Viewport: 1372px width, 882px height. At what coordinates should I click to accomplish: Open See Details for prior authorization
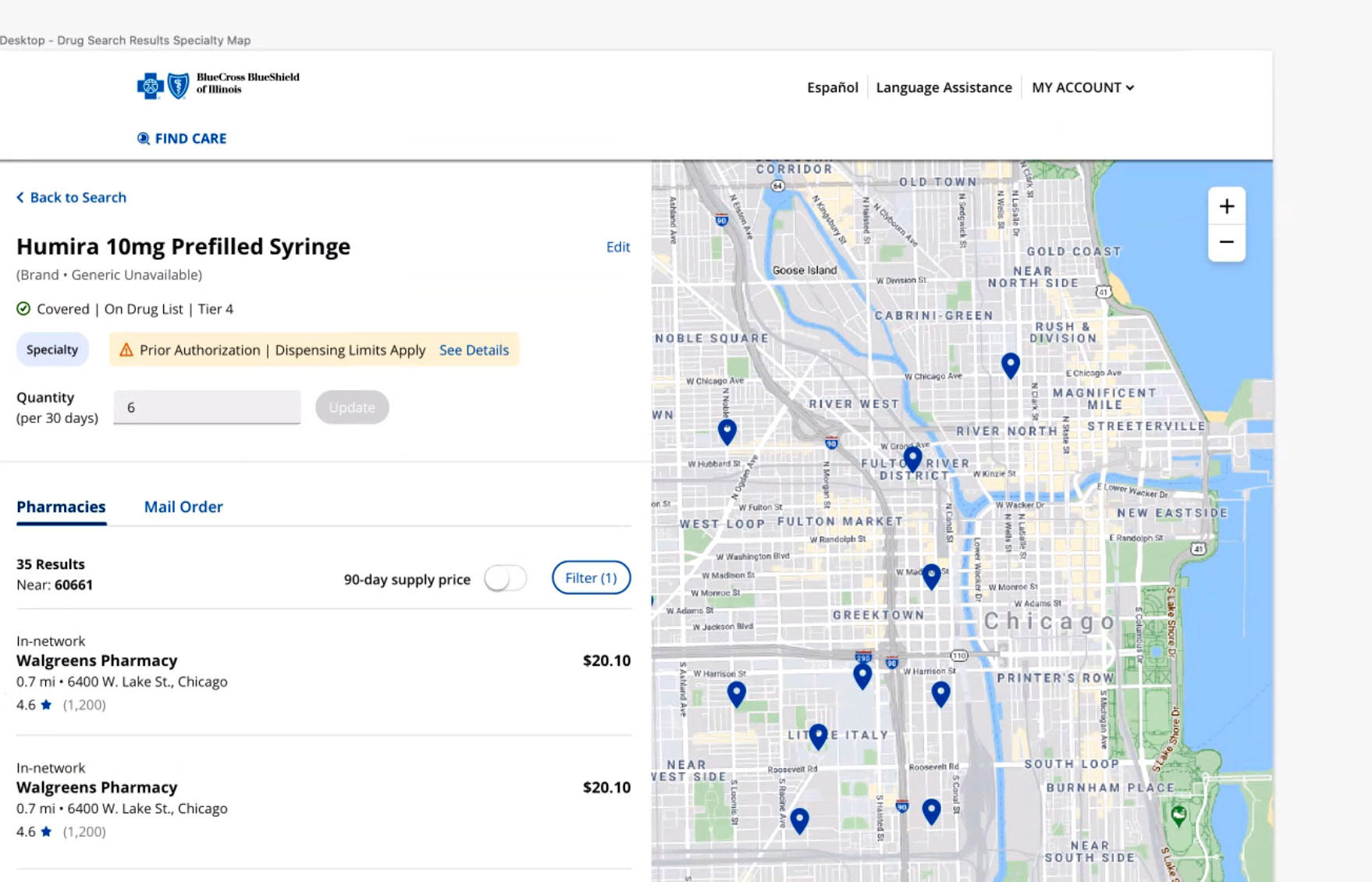click(x=474, y=350)
